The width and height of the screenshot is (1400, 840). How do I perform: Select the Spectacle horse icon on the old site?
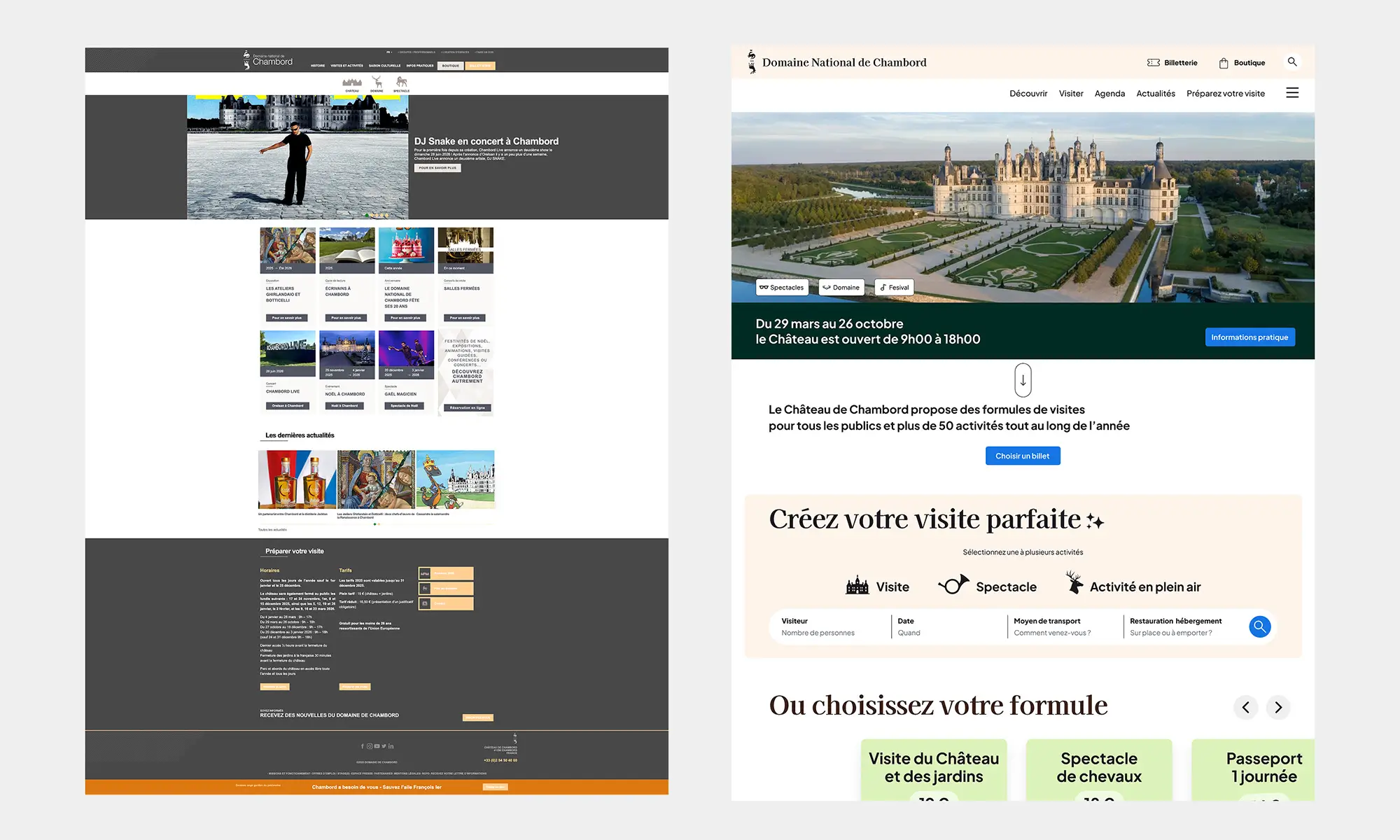tap(402, 83)
